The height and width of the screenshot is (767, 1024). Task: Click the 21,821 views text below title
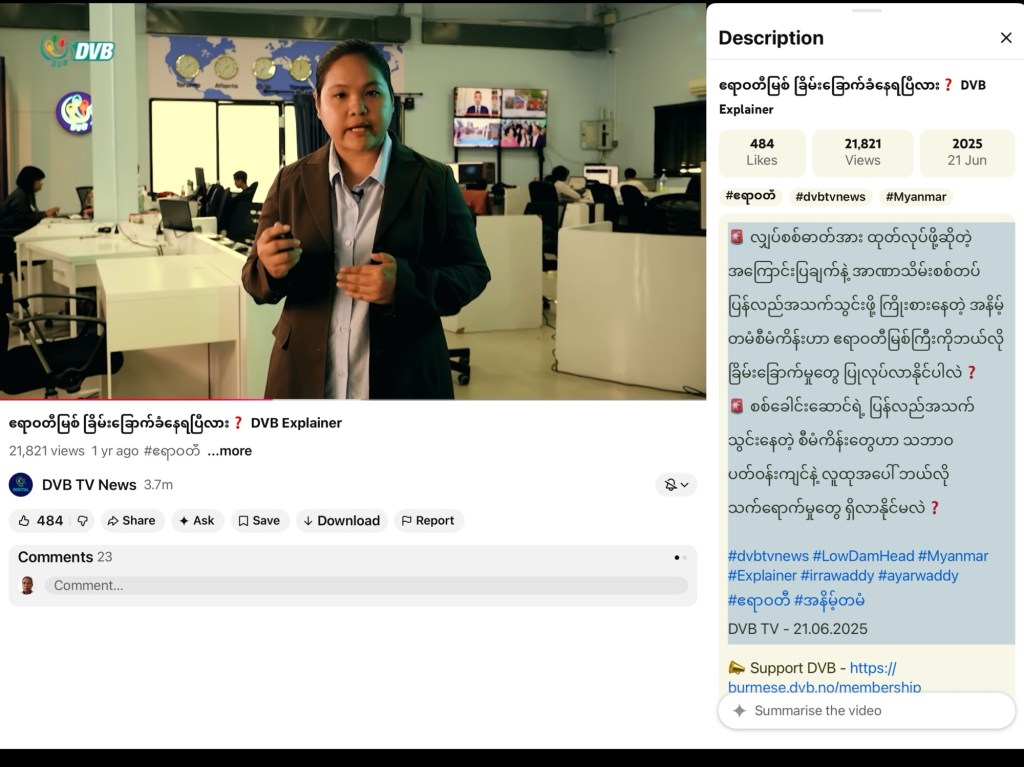click(46, 451)
